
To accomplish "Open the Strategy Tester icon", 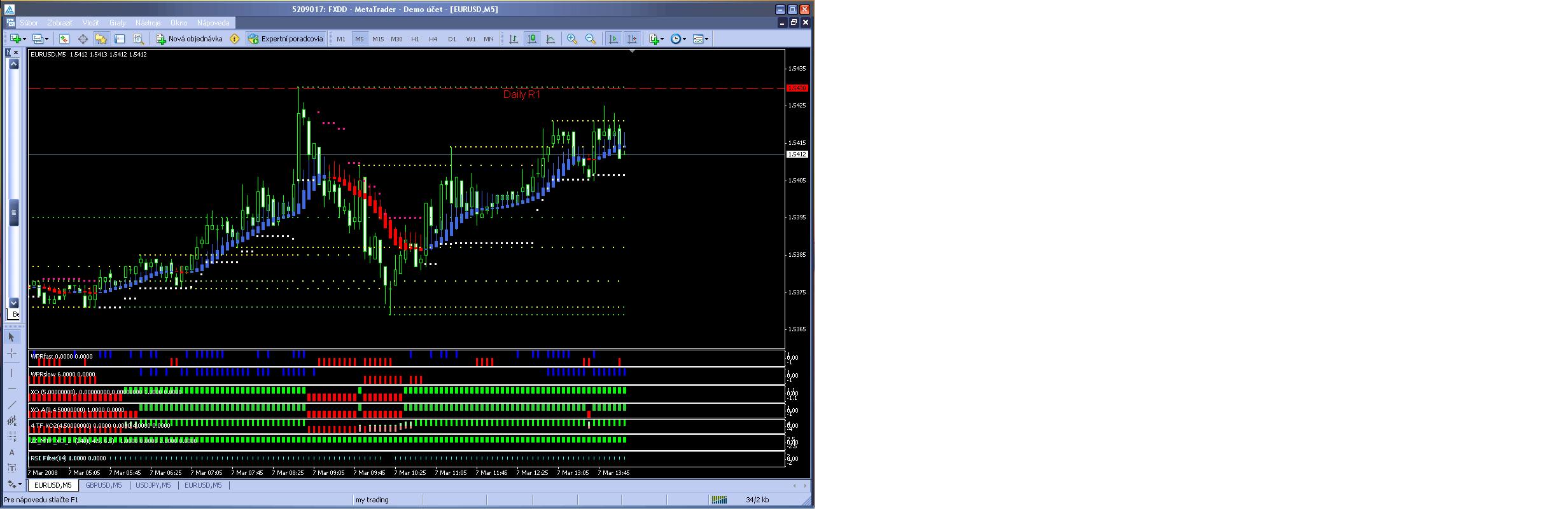I will pos(138,39).
